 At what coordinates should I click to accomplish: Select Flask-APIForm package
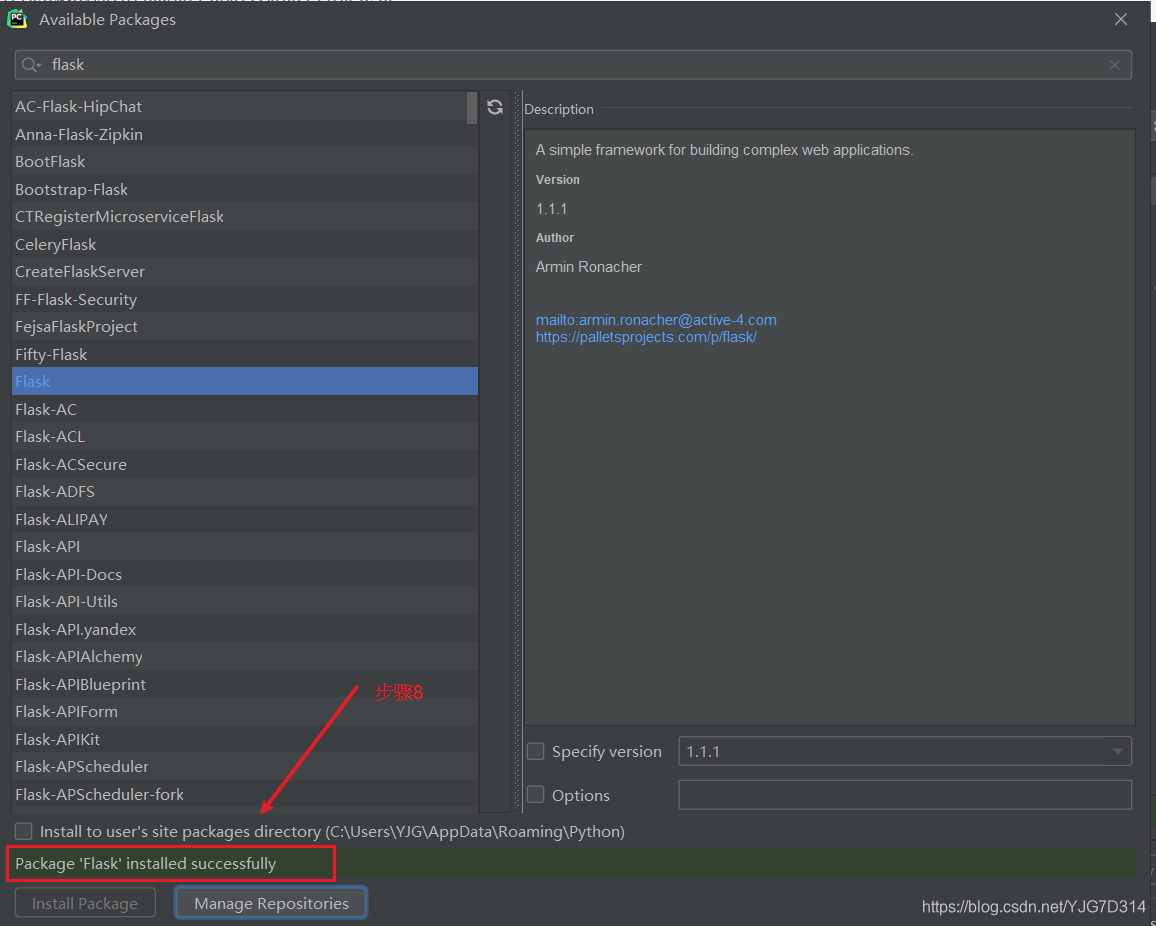245,711
